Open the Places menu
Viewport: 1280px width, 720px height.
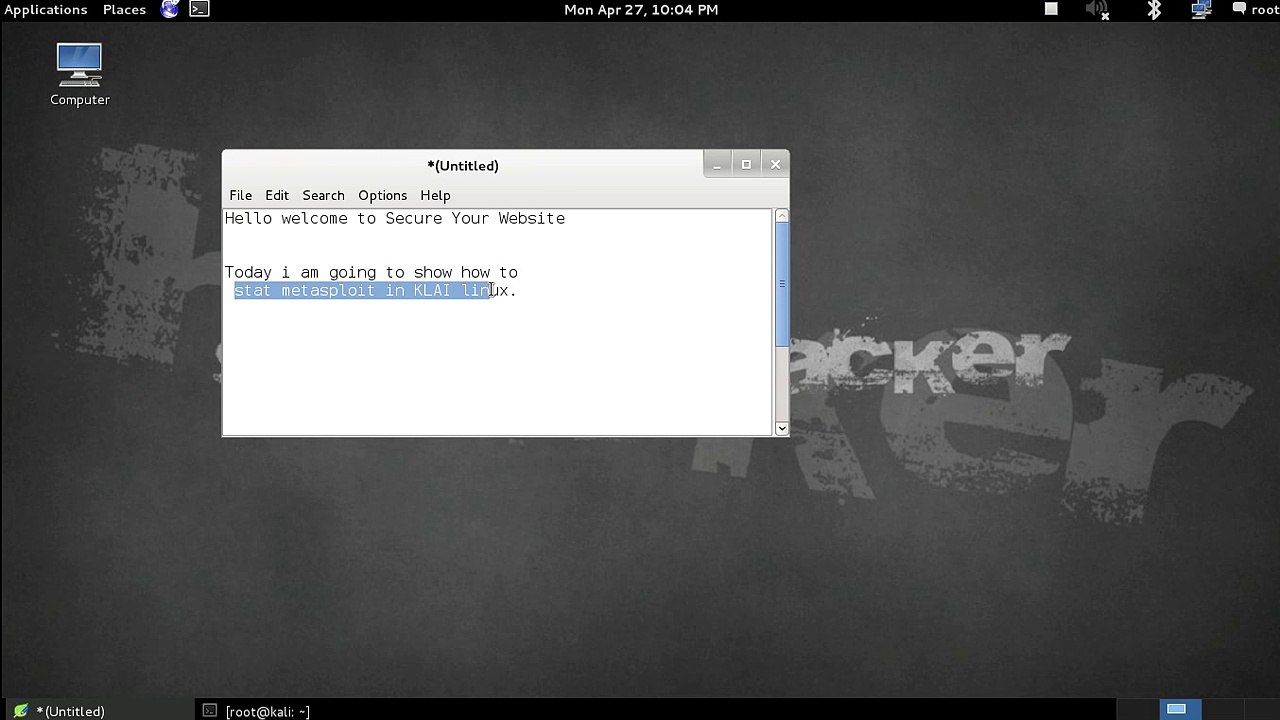(x=124, y=9)
